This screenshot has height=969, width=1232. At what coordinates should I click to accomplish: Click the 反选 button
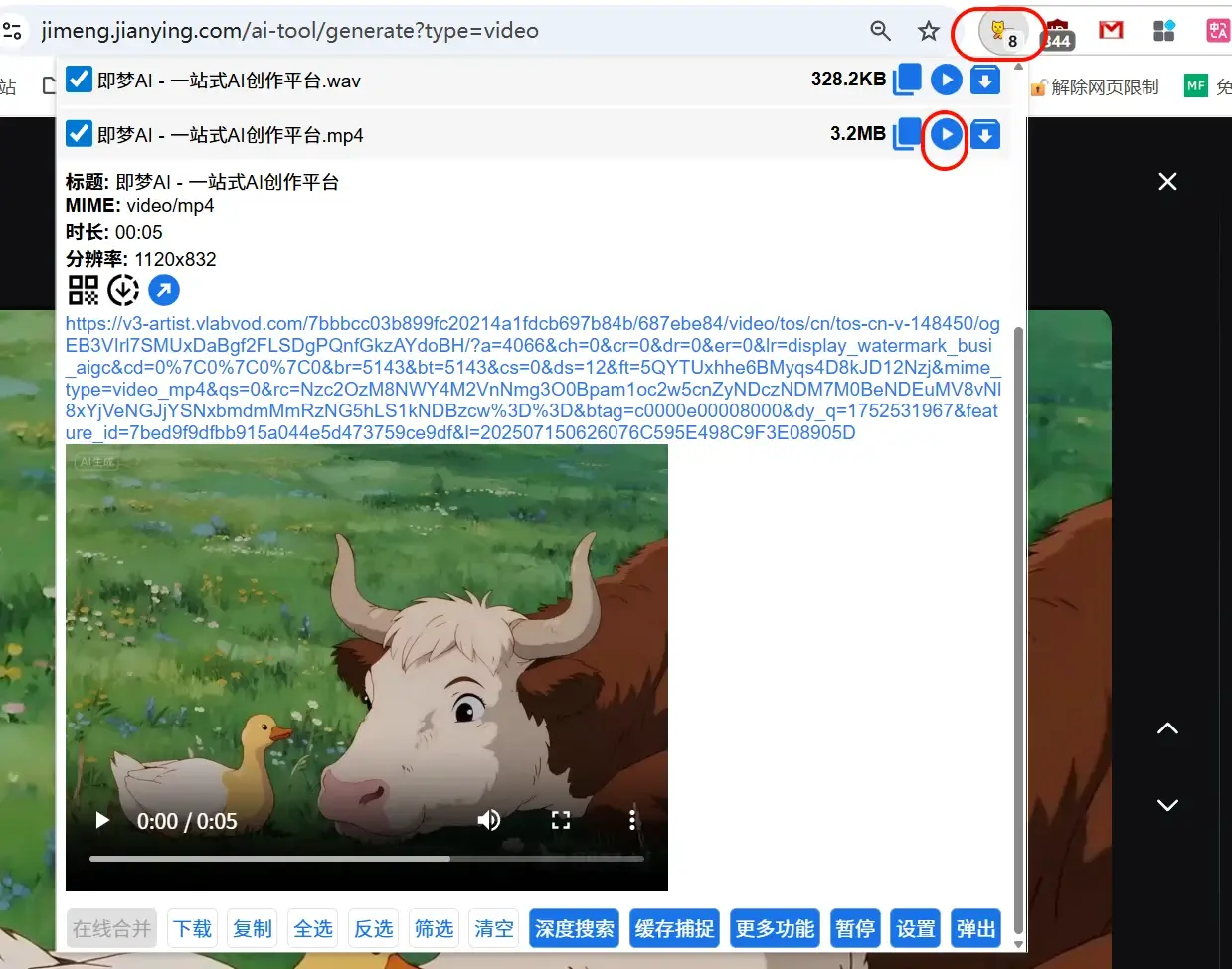(373, 928)
